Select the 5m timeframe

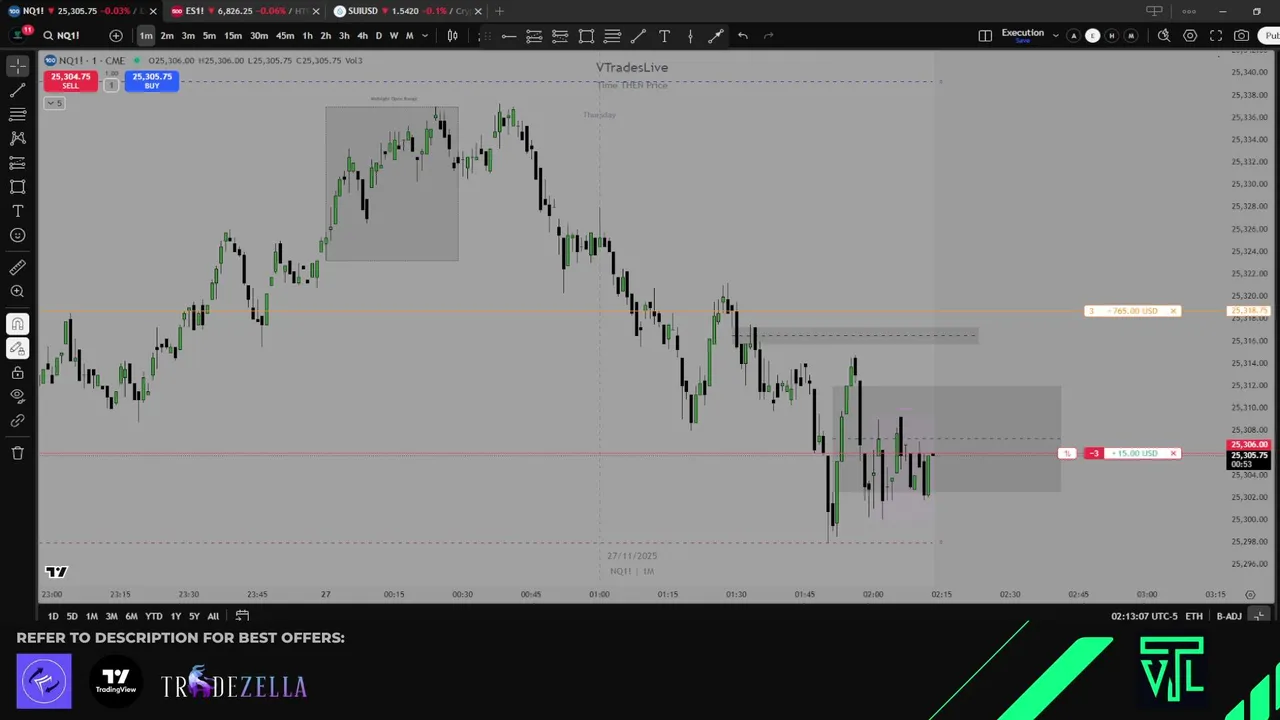pyautogui.click(x=209, y=36)
